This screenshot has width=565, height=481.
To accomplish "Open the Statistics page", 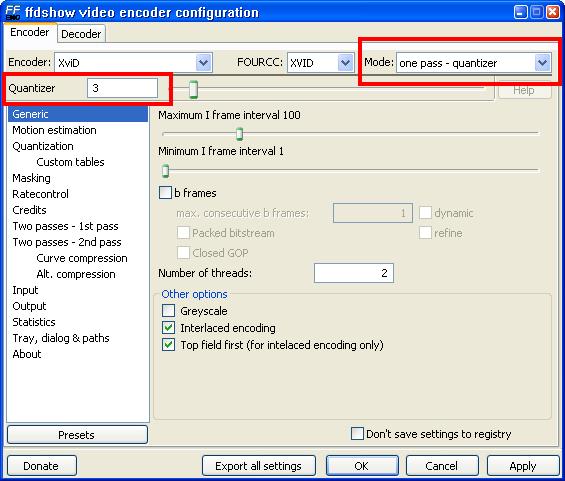I will [x=34, y=322].
